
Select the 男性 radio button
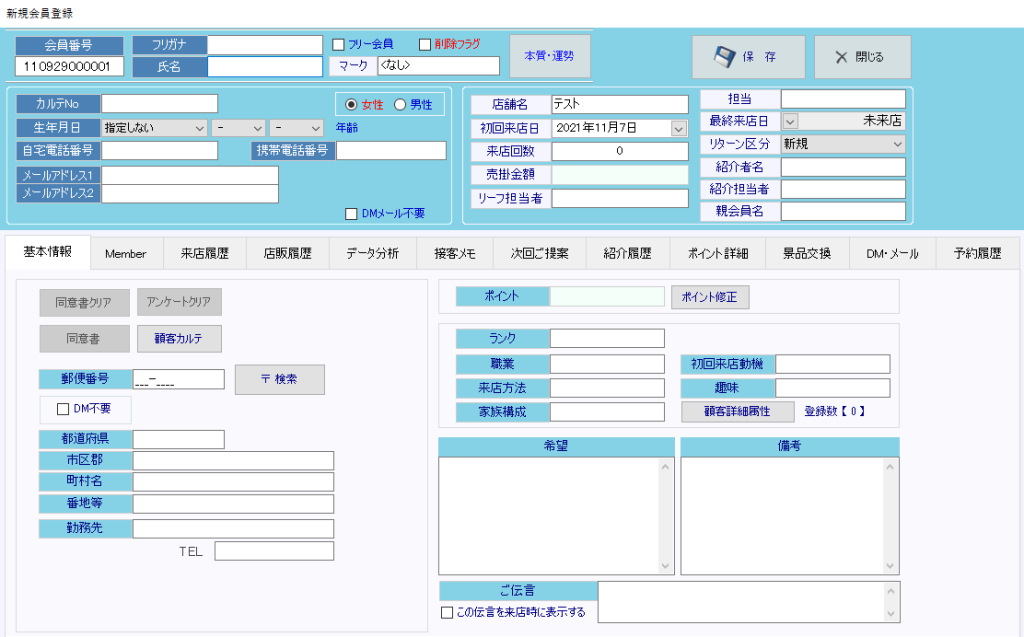tap(400, 105)
